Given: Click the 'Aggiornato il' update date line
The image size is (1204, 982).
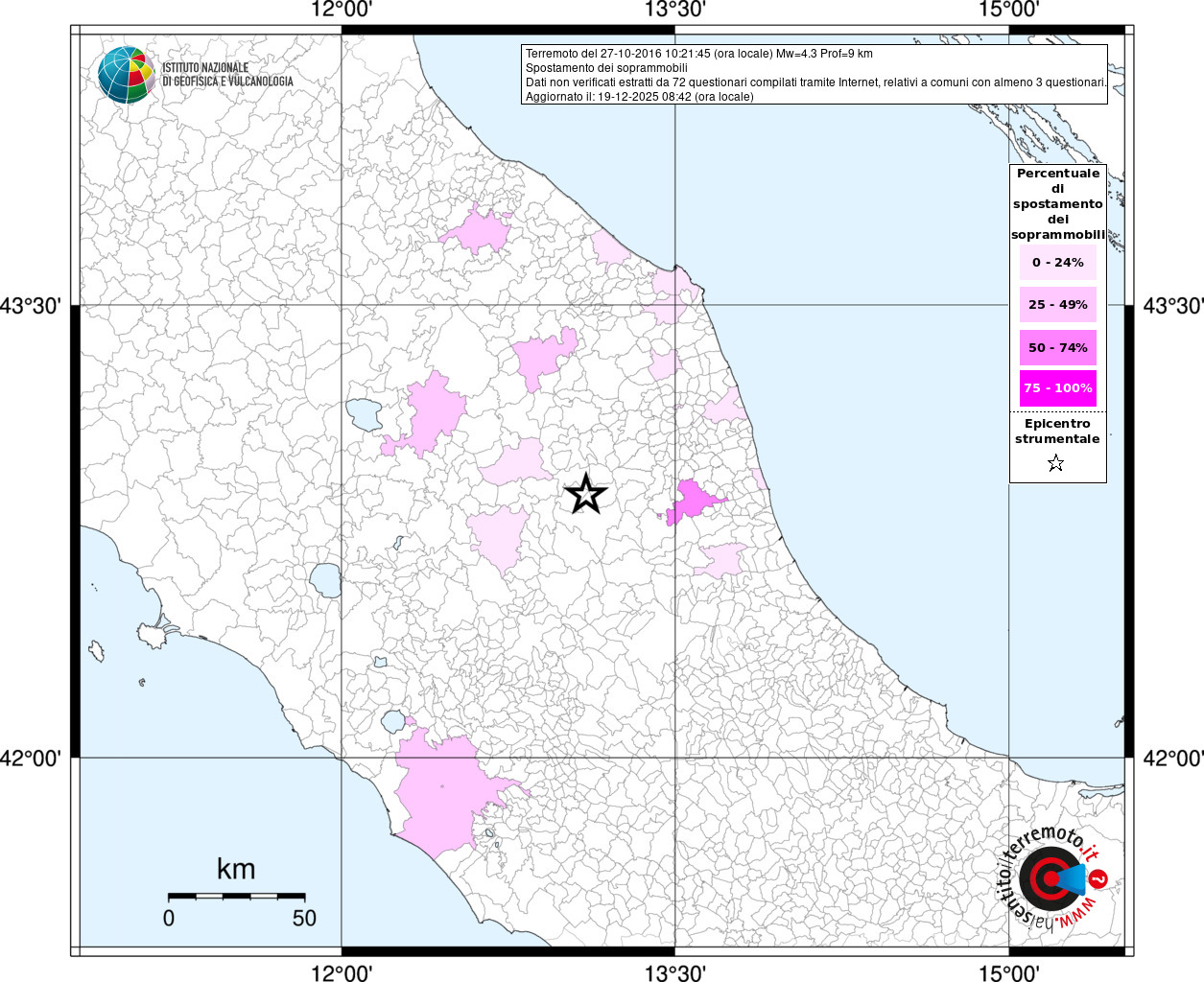Looking at the screenshot, I should [639, 97].
